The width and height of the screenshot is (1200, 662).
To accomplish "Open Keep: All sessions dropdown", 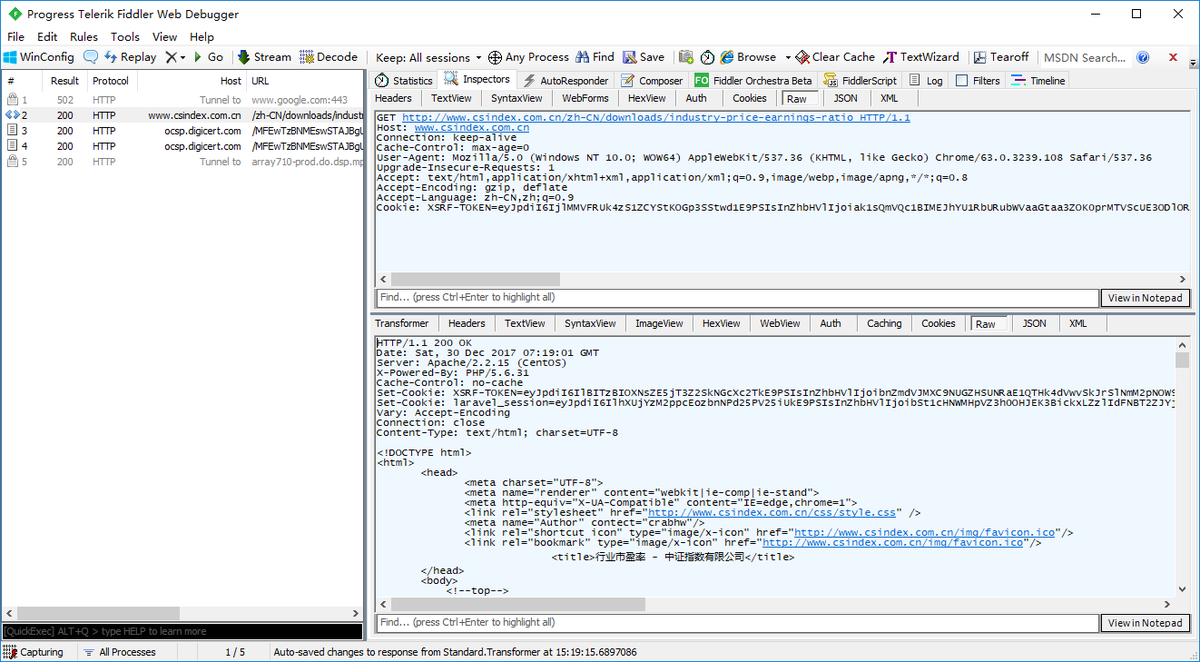I will coord(428,57).
